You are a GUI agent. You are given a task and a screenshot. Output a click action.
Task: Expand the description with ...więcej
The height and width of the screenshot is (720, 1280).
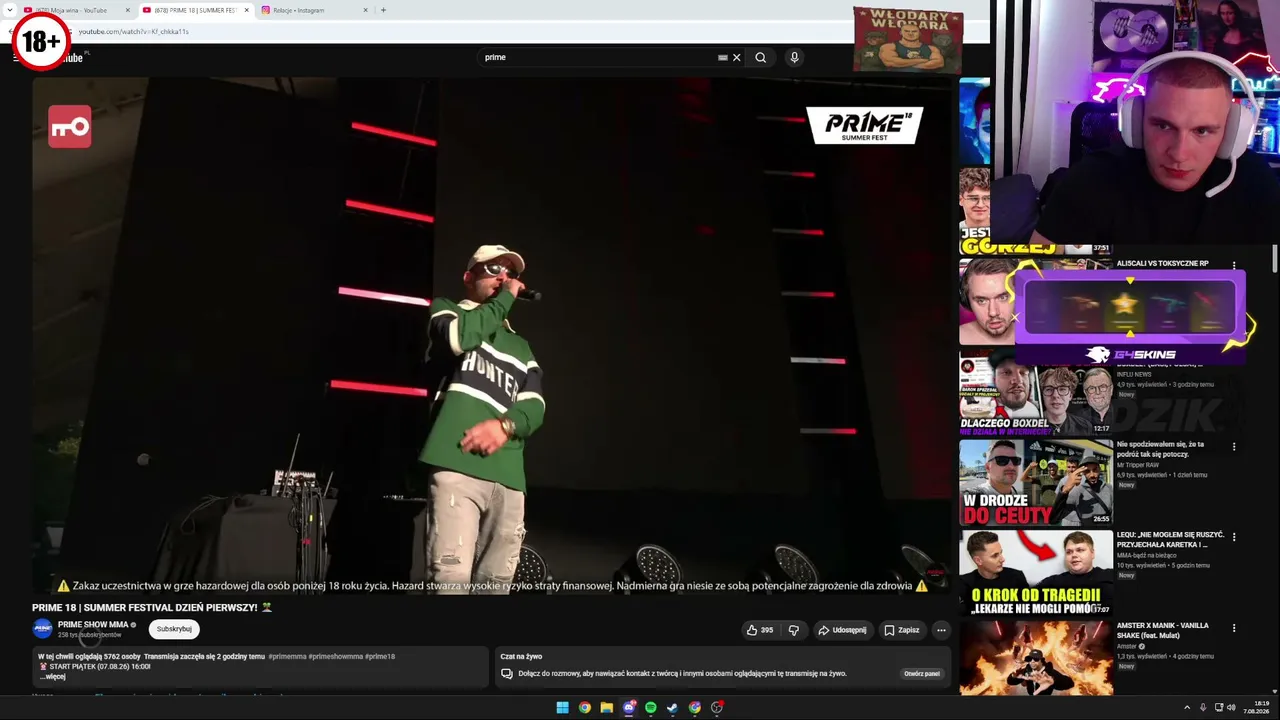[51, 677]
